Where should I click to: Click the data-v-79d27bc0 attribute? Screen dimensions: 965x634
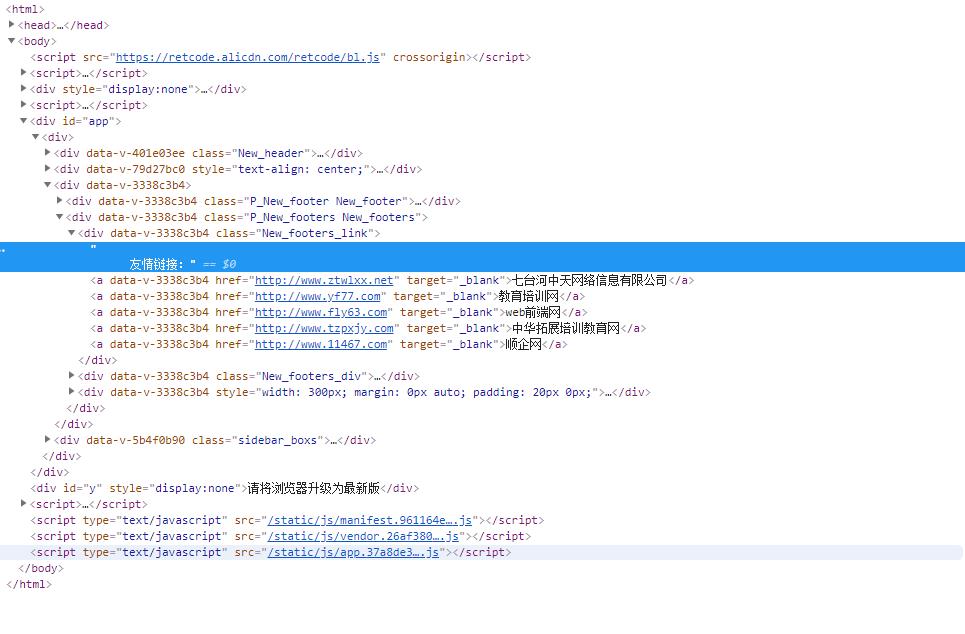135,169
